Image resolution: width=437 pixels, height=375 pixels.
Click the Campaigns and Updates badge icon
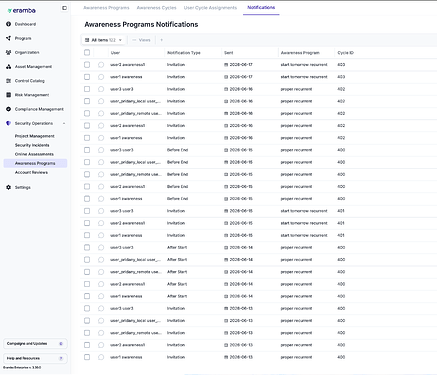[61, 344]
